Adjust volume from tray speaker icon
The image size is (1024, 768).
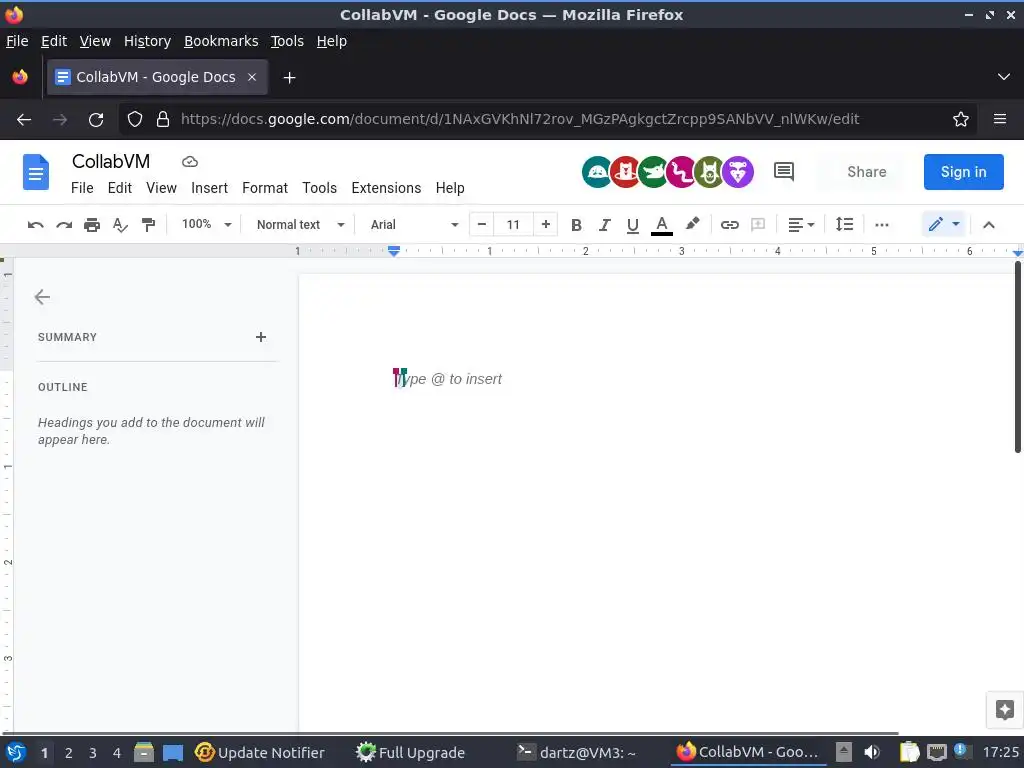[872, 752]
